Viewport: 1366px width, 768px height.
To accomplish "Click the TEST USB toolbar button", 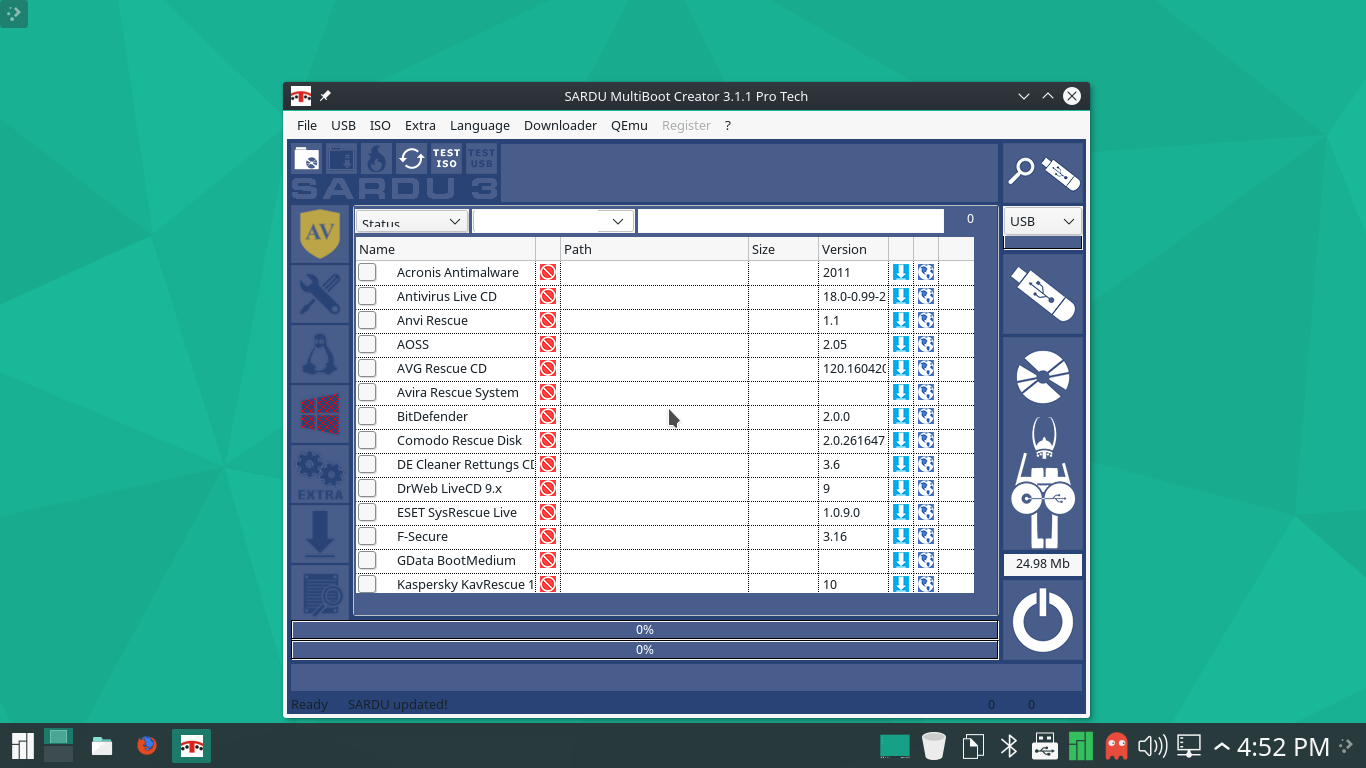I will pyautogui.click(x=481, y=158).
